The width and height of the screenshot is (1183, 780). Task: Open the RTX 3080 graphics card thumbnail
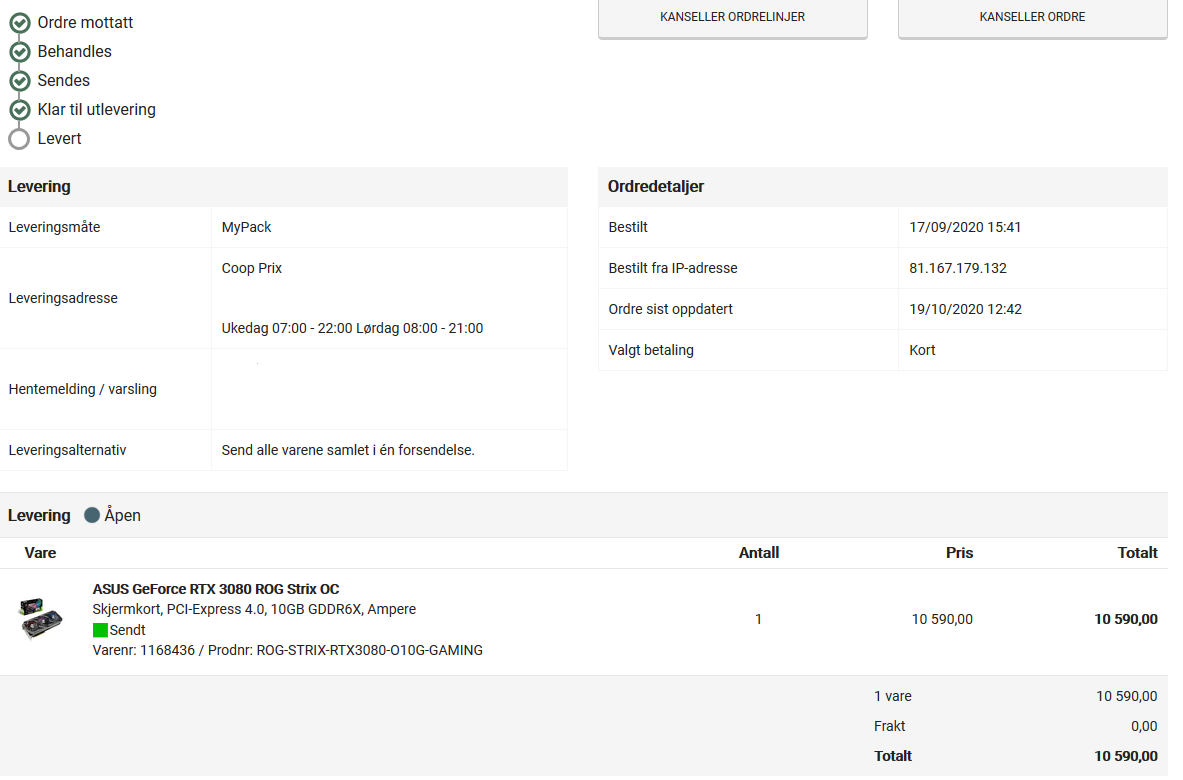[41, 619]
